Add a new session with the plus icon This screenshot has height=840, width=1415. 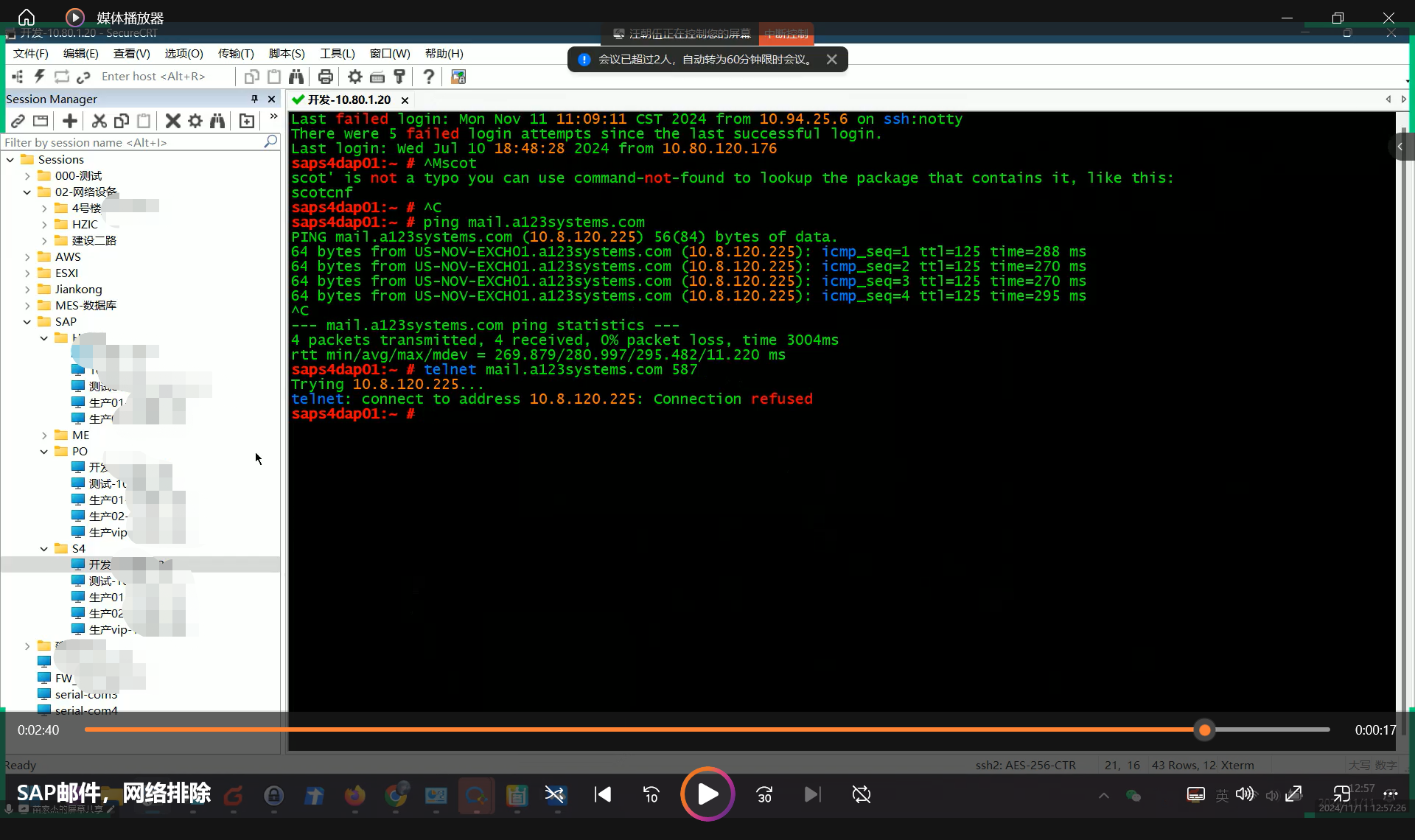[70, 121]
